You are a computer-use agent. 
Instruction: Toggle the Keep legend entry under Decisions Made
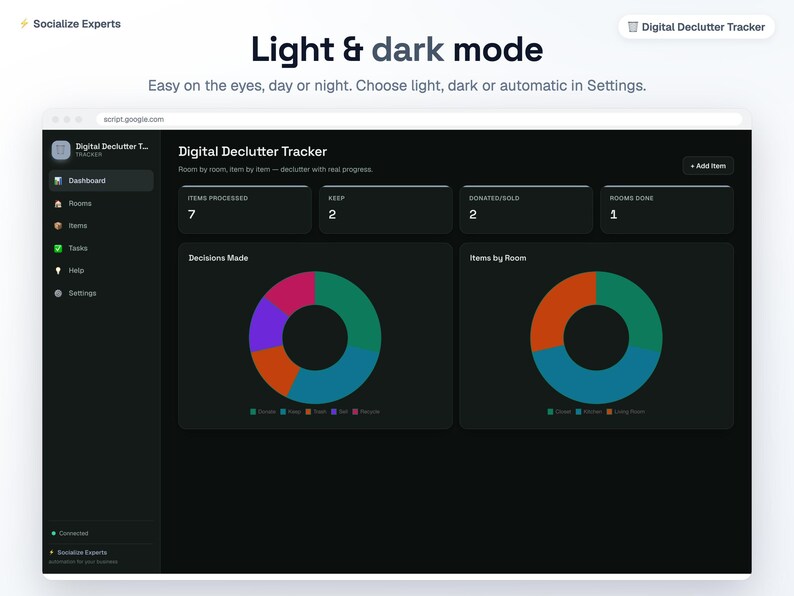pos(291,412)
